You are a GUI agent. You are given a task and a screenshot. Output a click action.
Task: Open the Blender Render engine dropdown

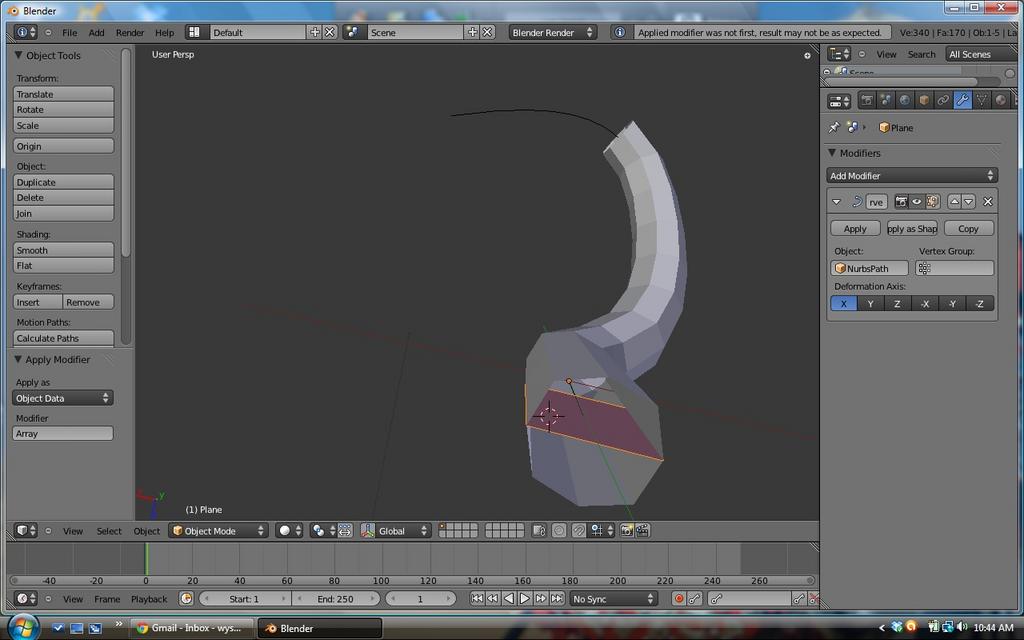552,32
